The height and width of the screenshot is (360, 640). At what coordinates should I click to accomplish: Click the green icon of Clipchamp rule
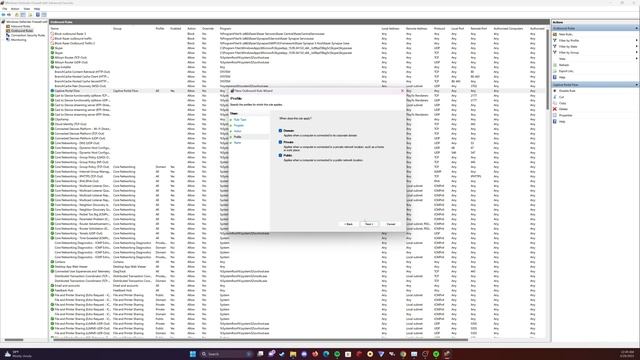coord(52,119)
